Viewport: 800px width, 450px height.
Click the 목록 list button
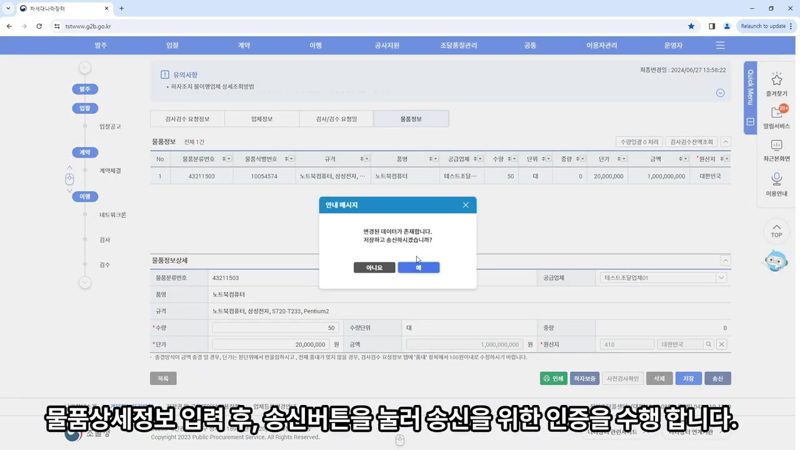163,379
